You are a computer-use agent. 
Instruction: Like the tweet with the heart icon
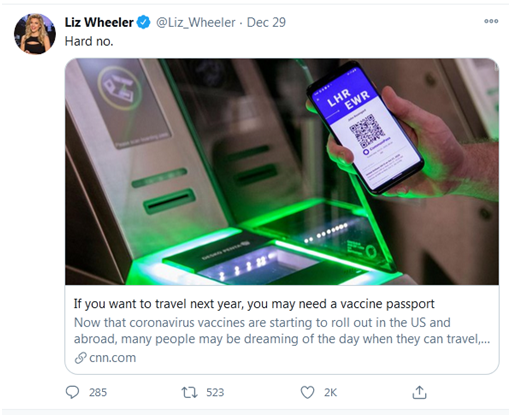(307, 392)
